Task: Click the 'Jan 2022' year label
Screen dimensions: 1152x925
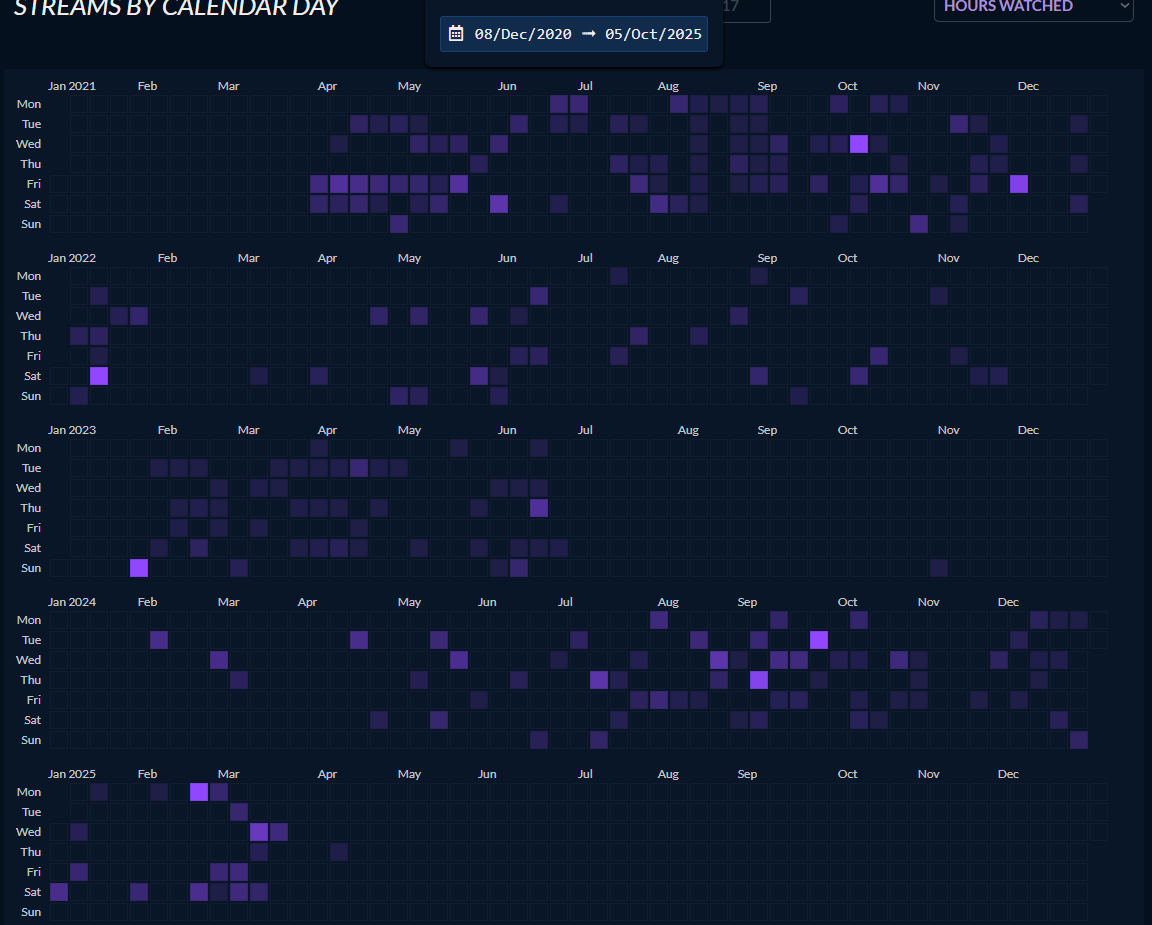Action: [x=72, y=258]
